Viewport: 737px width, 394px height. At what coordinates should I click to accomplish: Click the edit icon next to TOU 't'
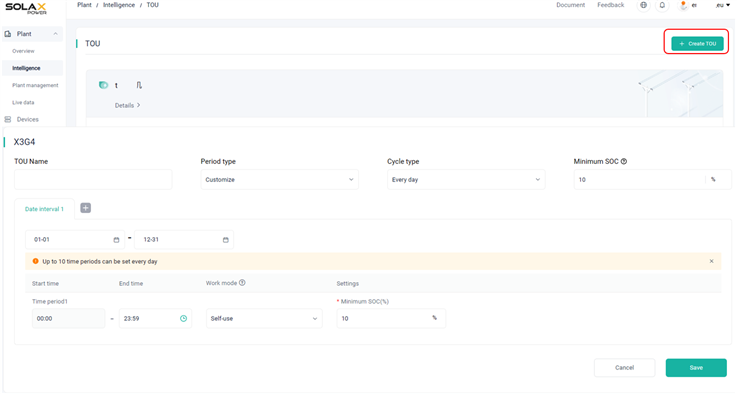pyautogui.click(x=139, y=85)
